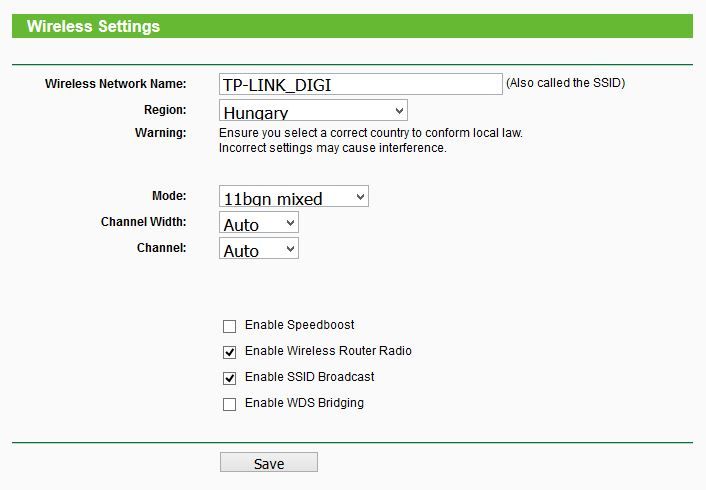
Task: Open the Channel Width dropdown
Action: coord(259,222)
